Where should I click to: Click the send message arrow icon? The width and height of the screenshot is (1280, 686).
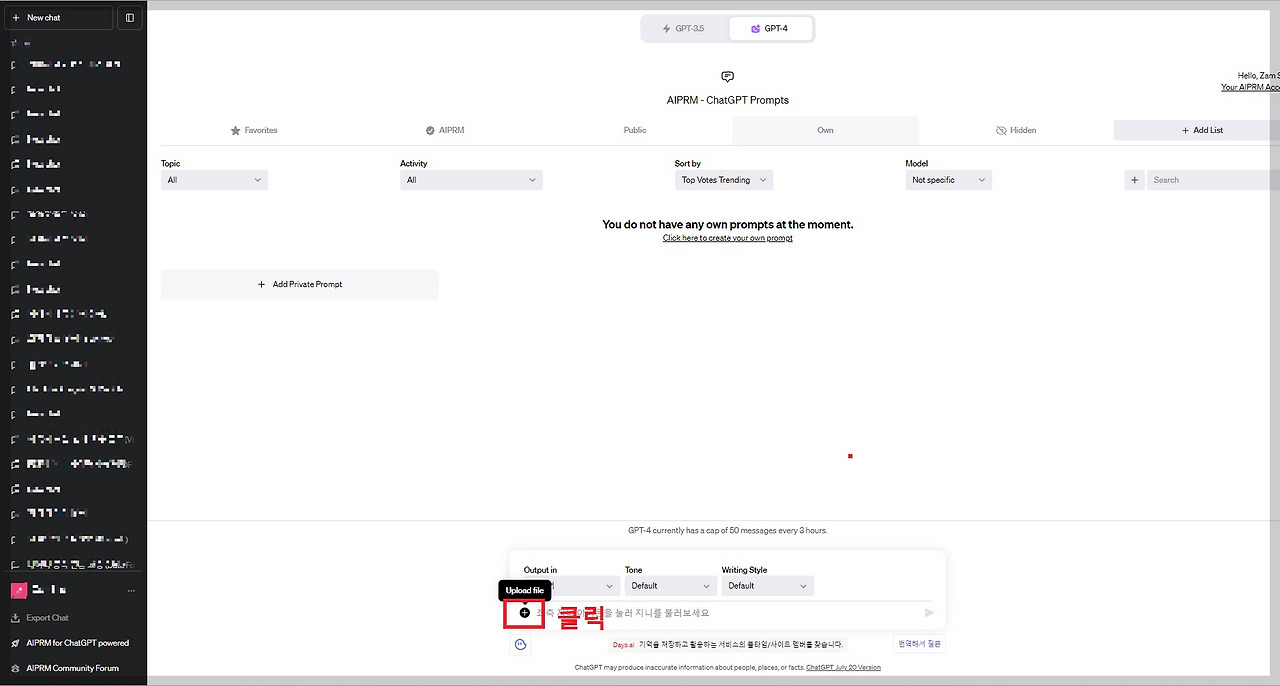click(929, 613)
